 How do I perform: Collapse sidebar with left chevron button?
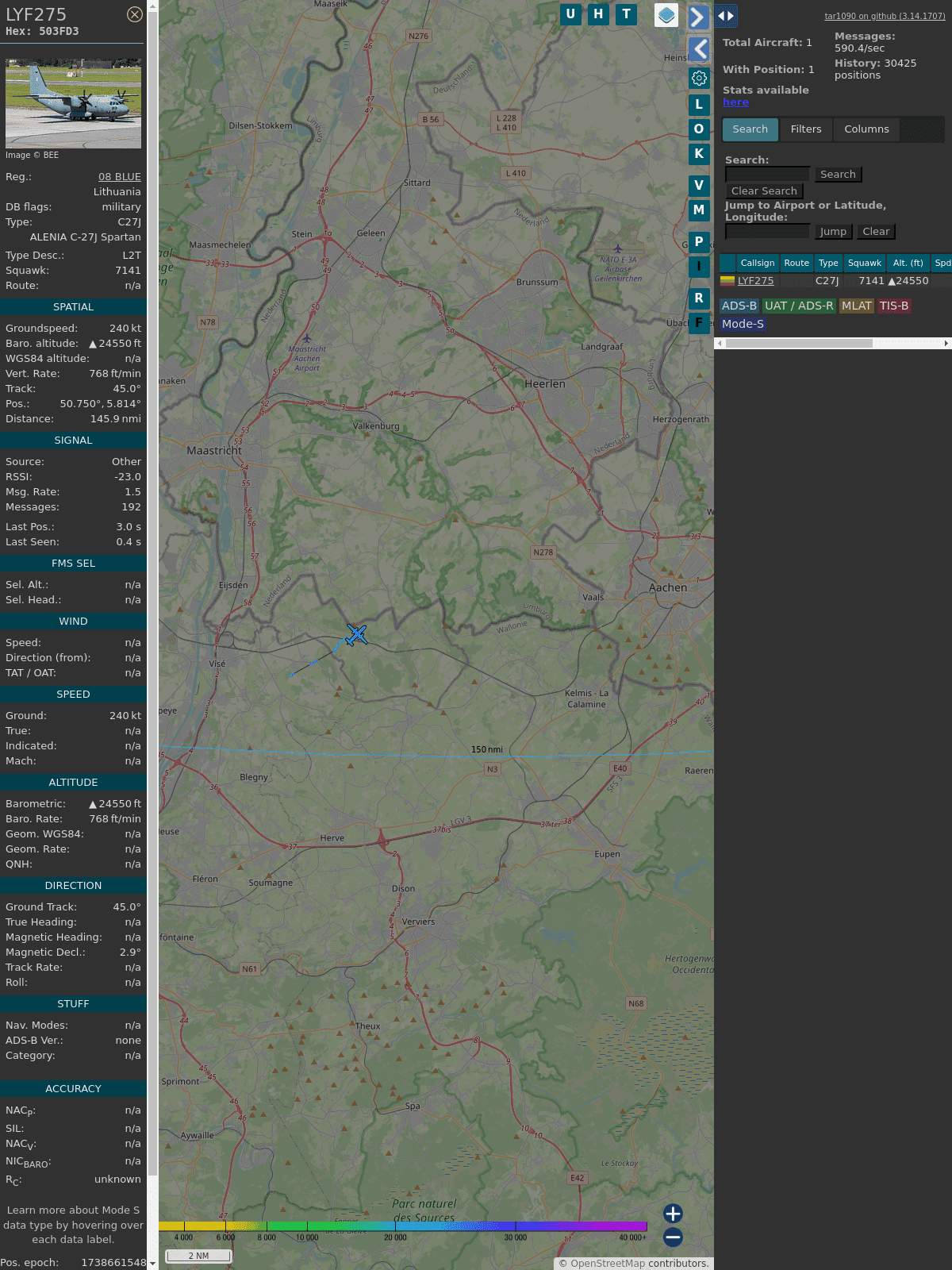pos(698,49)
